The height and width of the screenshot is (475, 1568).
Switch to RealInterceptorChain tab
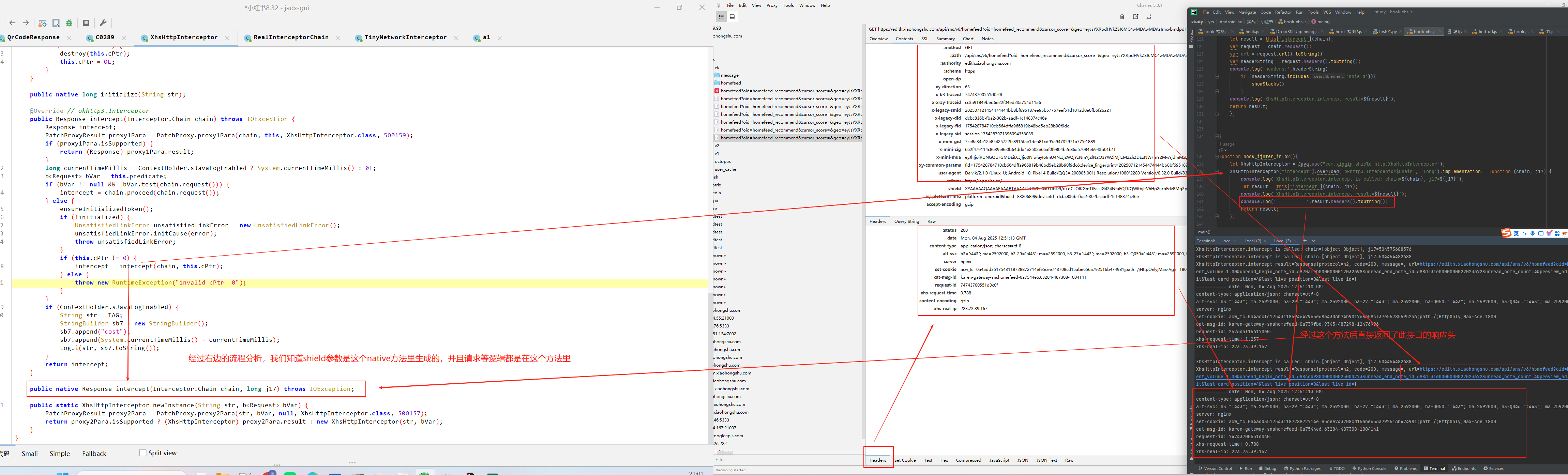[290, 38]
